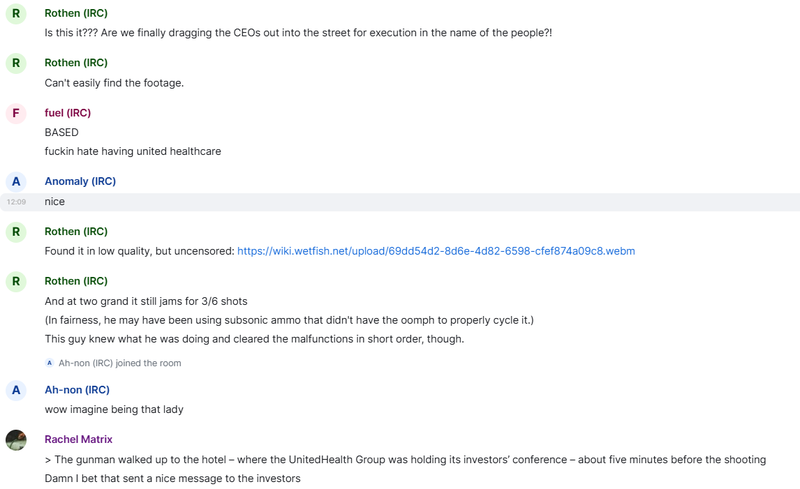Open fuel's pink F avatar
Viewport: 800px width, 489px height.
coord(16,113)
